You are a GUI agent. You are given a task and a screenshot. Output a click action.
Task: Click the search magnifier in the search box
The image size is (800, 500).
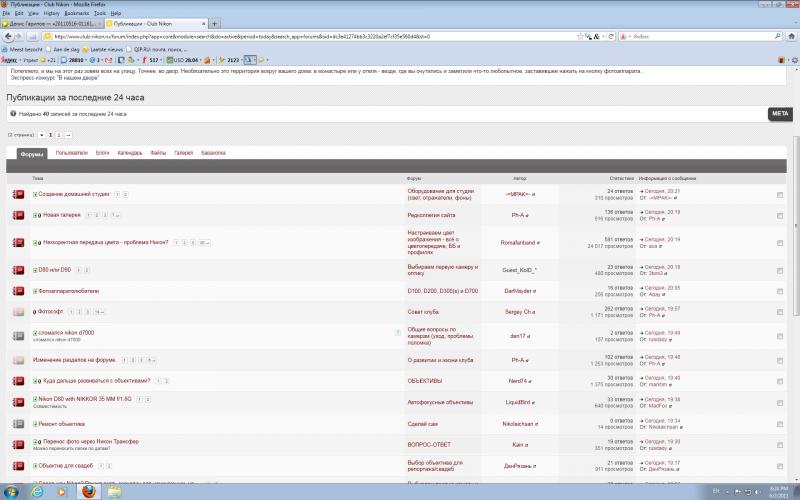(x=778, y=37)
